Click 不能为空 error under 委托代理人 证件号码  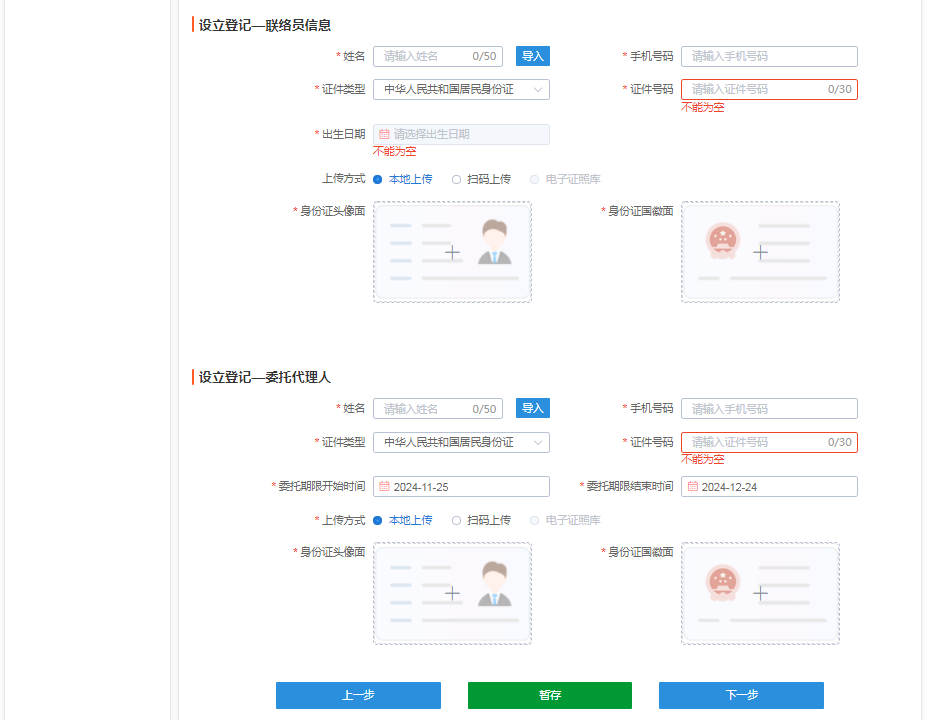703,459
